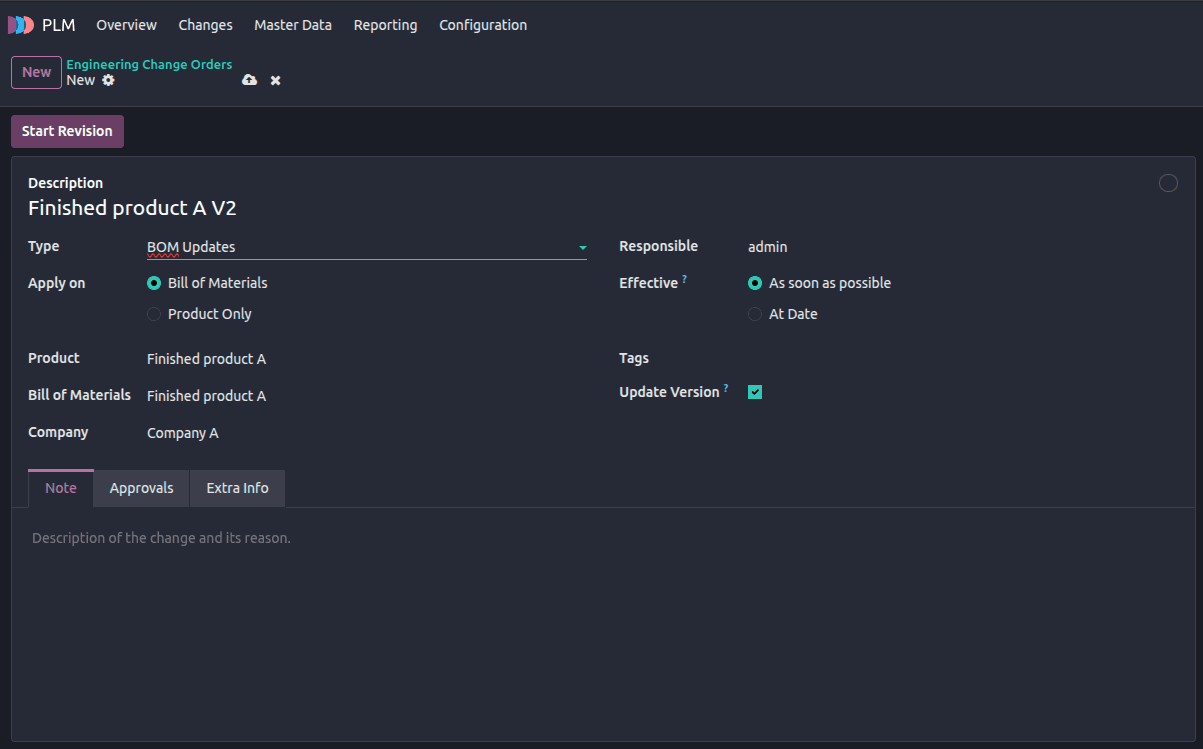Click the Apply on field label
The height and width of the screenshot is (749, 1203).
click(56, 283)
